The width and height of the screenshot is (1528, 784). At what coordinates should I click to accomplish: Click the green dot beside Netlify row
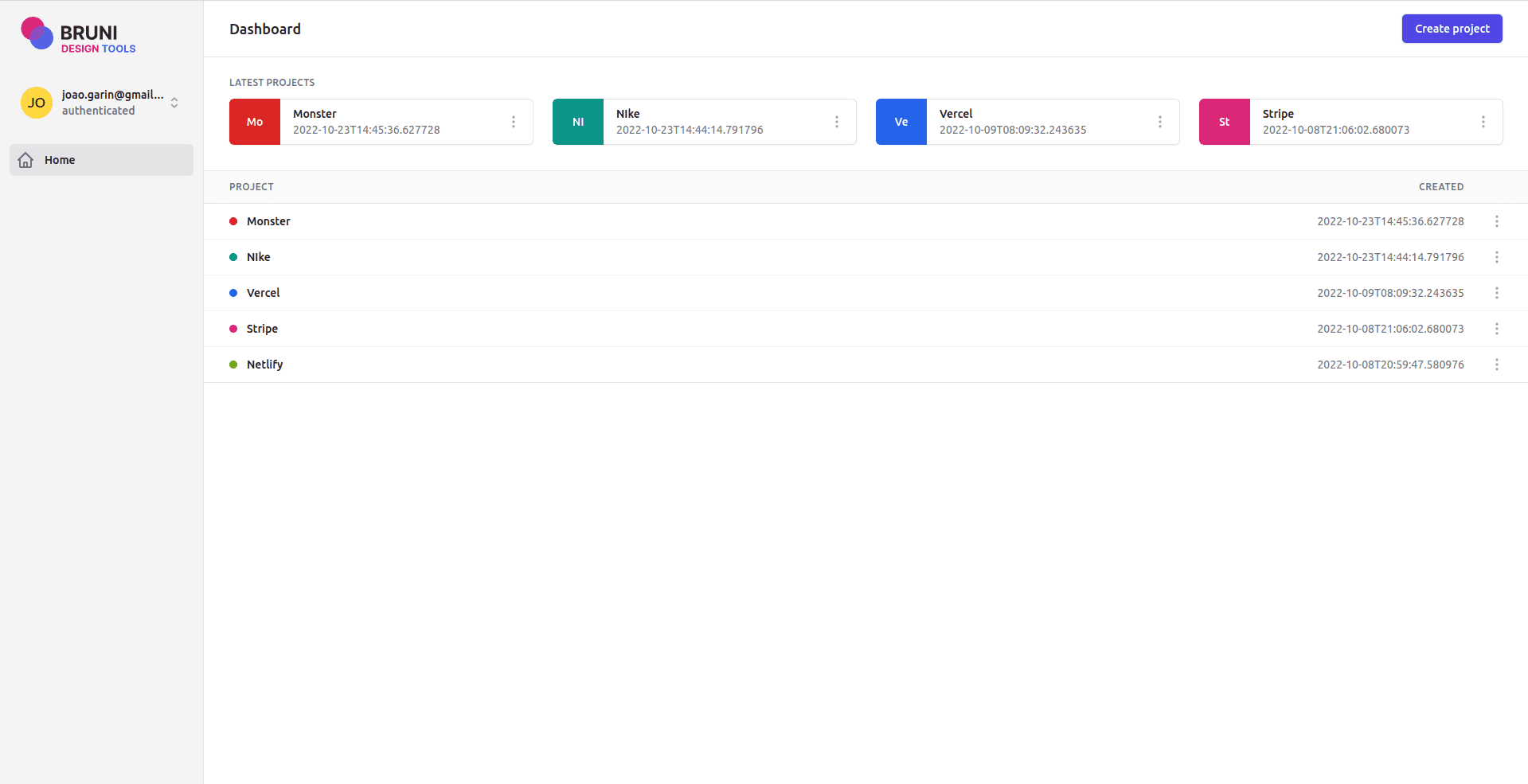coord(233,365)
